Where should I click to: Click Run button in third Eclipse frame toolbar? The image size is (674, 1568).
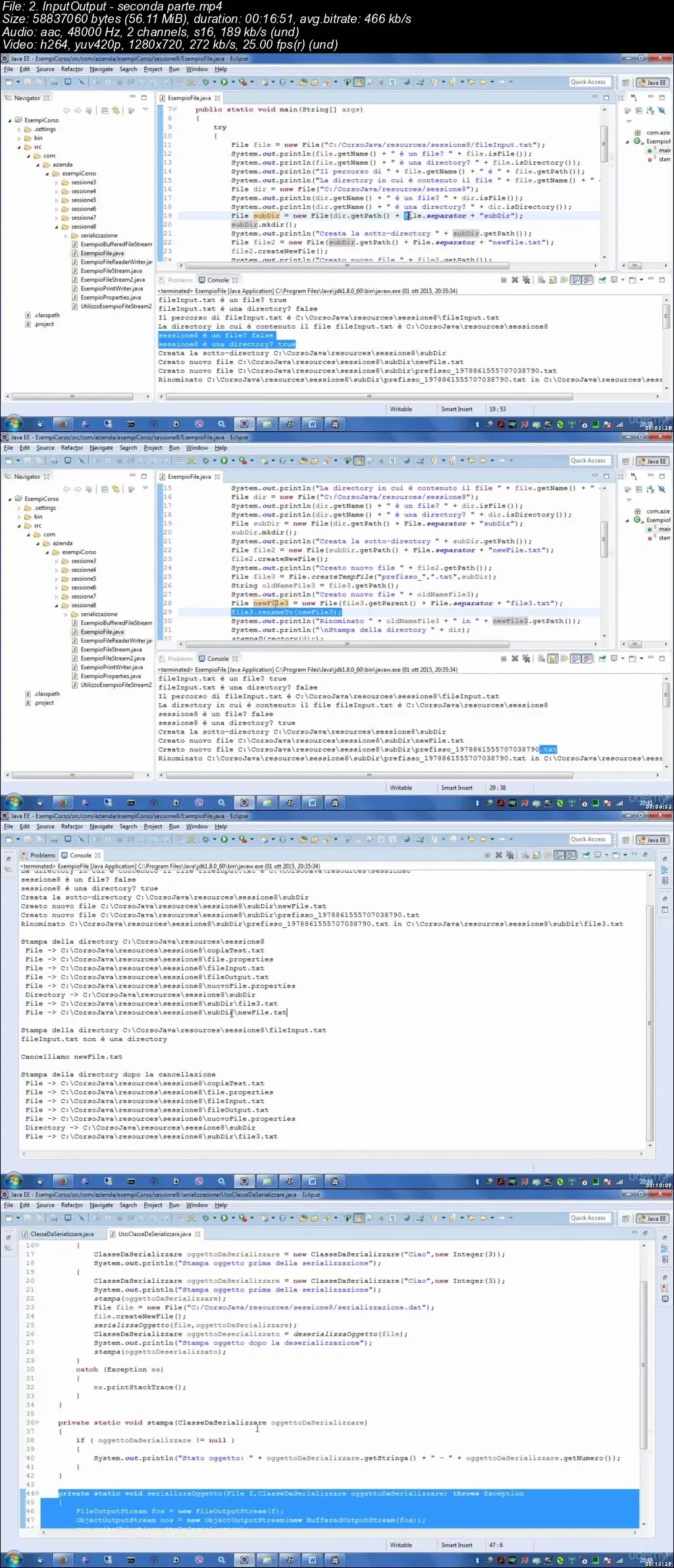(x=224, y=840)
